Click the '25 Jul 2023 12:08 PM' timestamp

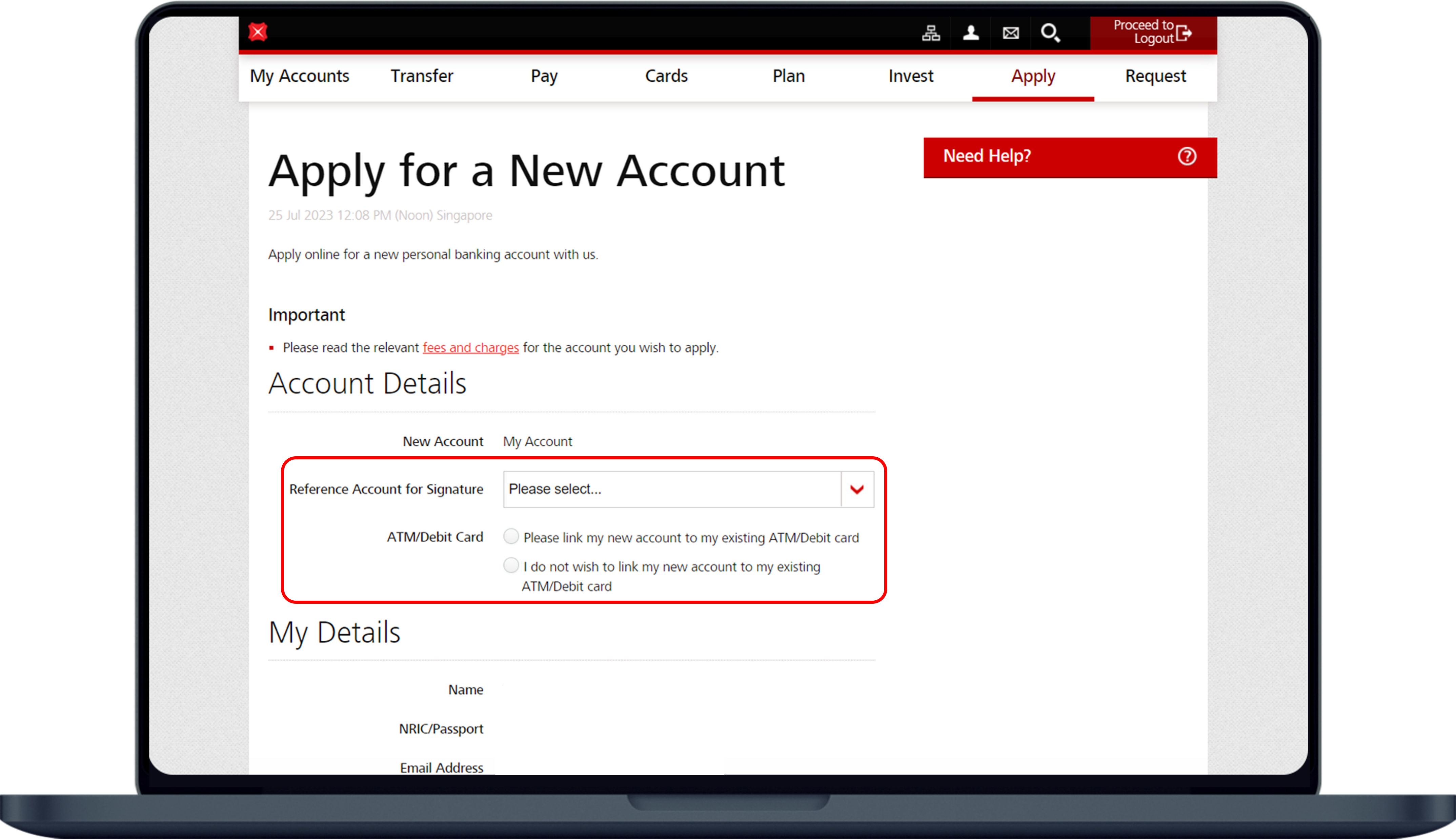coord(380,216)
